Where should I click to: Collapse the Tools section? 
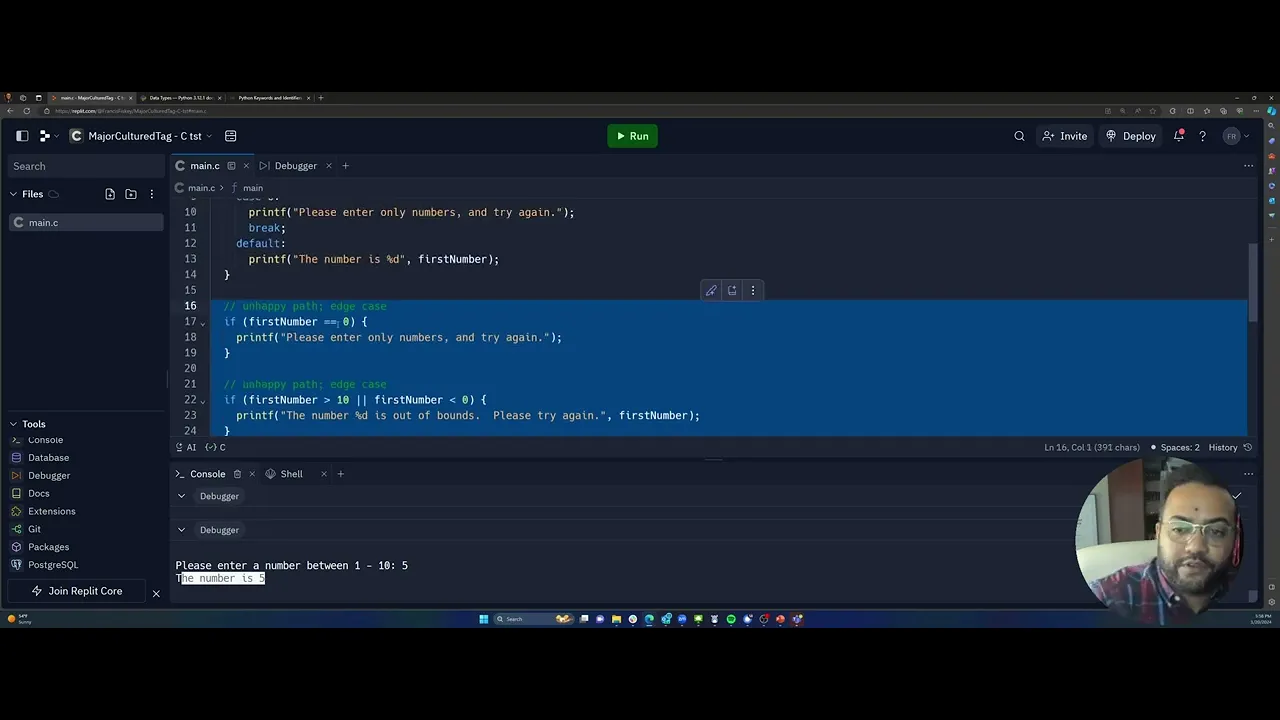click(14, 424)
